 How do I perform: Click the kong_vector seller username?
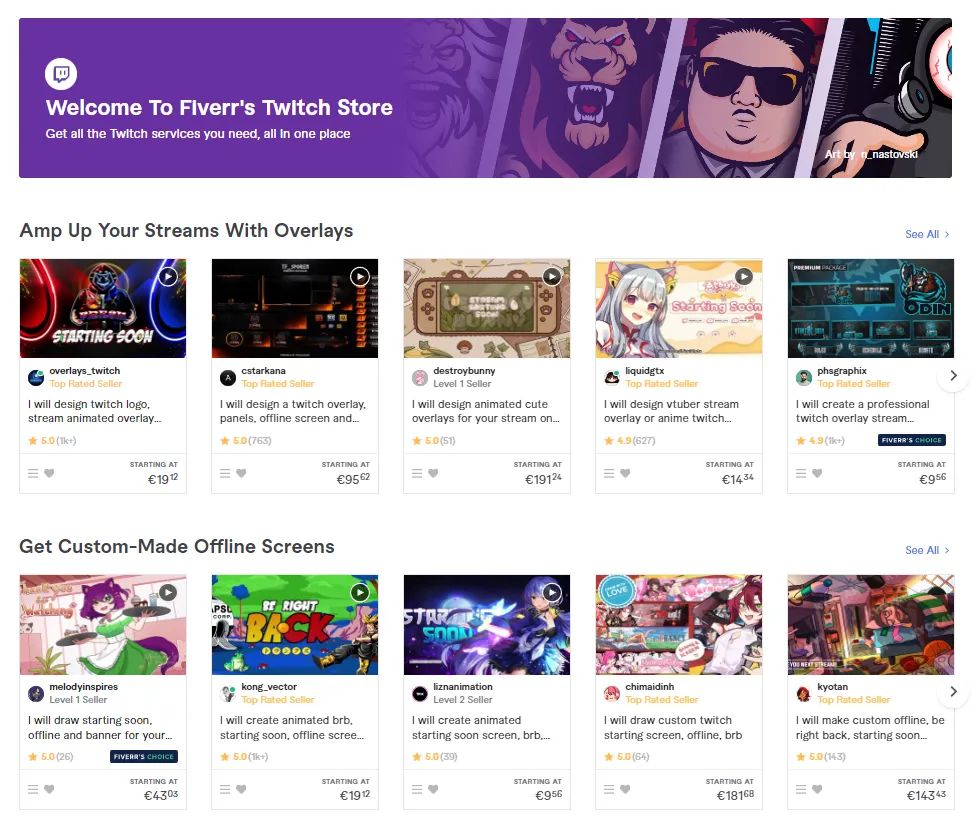(269, 687)
